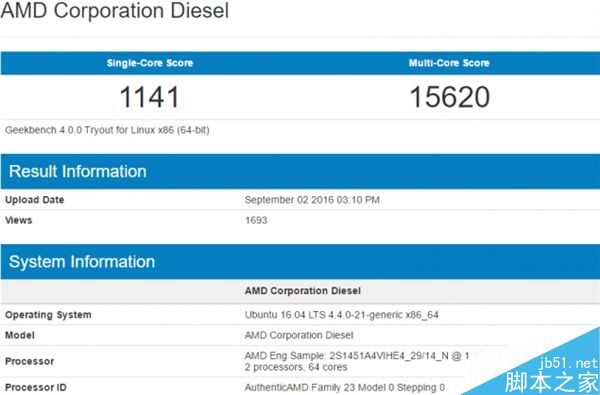Select the Views label
The width and height of the screenshot is (600, 395).
click(18, 220)
